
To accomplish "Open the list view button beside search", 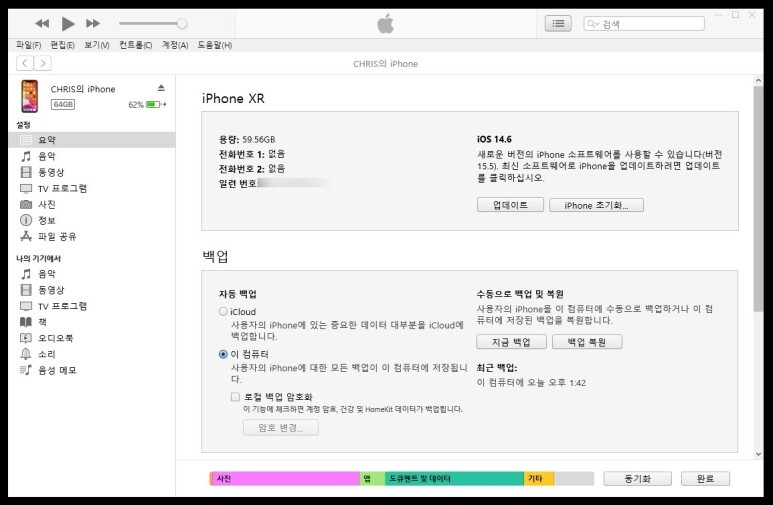I will [558, 24].
